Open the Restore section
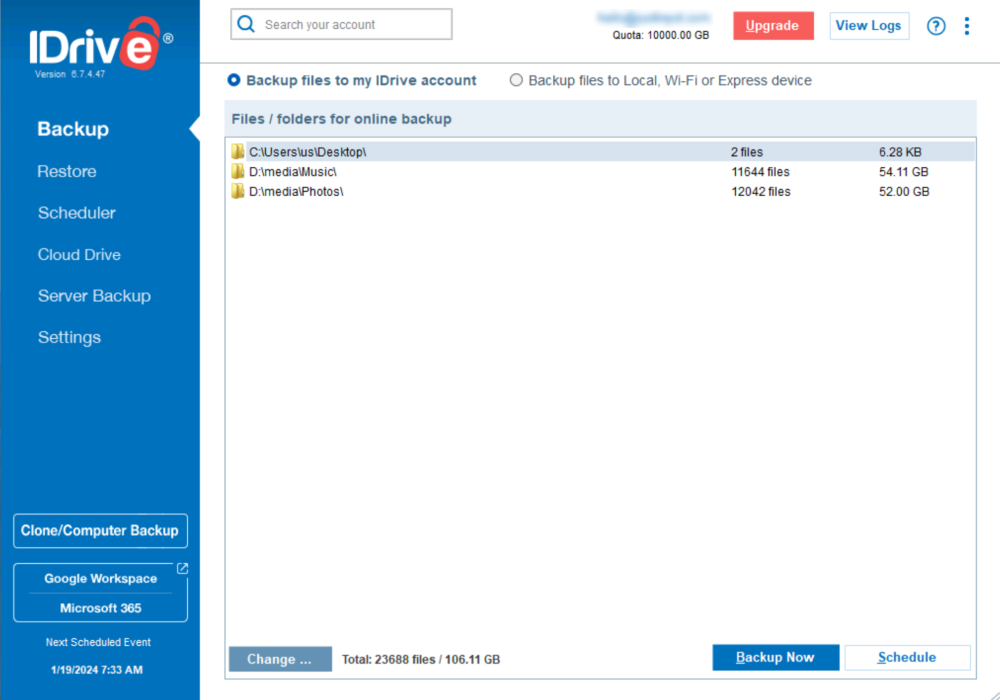 (x=66, y=171)
